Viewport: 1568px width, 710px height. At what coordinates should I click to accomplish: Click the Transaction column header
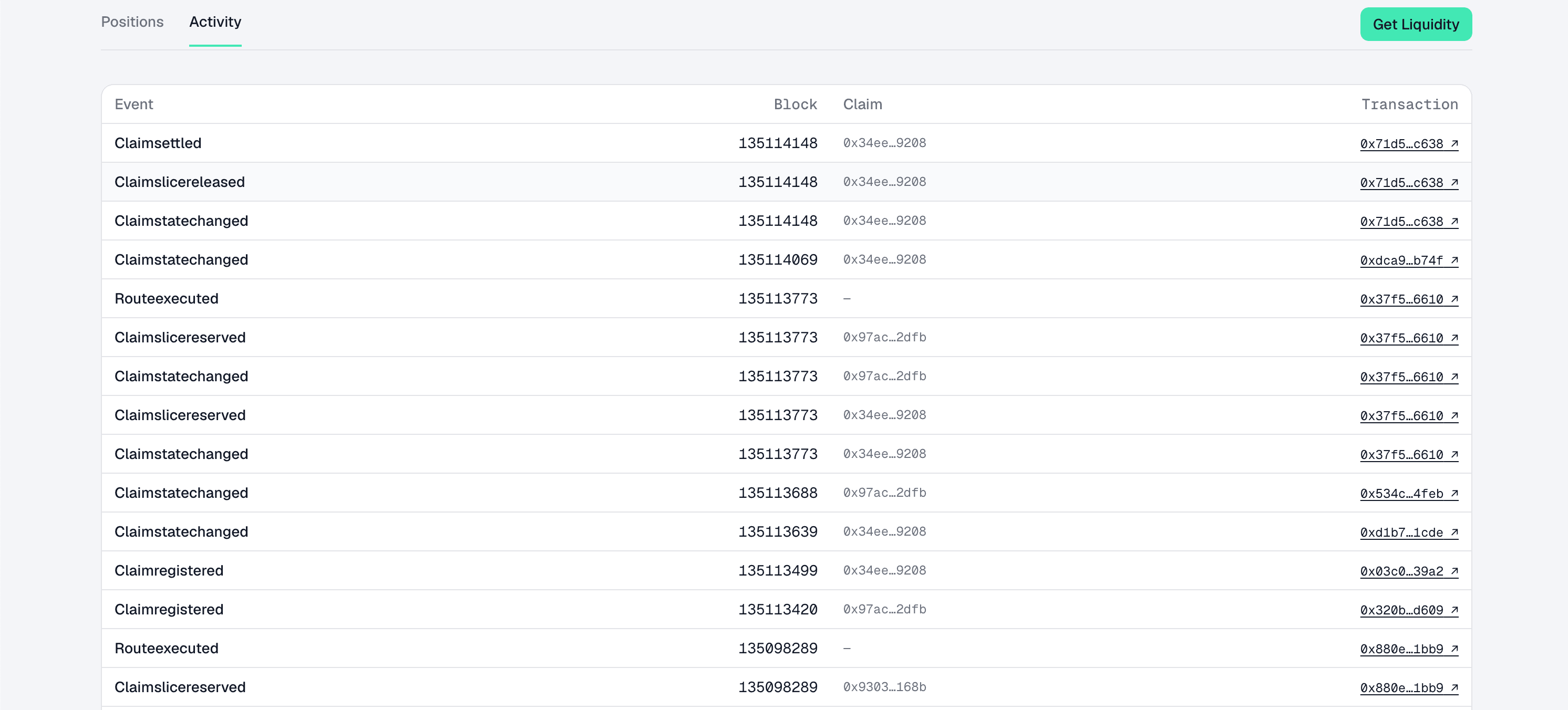point(1409,105)
